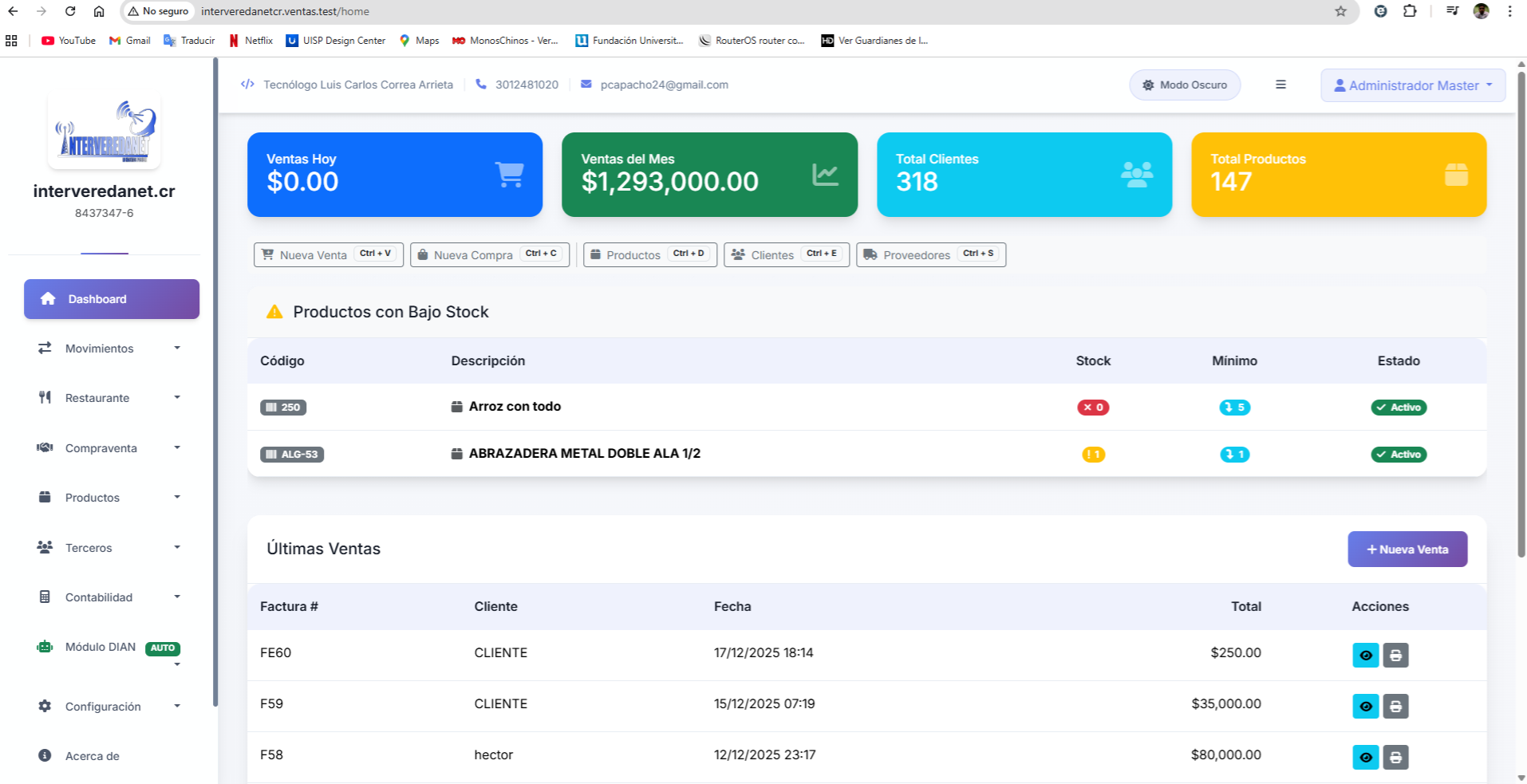This screenshot has height=784, width=1527.
Task: Open the Acerca de page
Action: (91, 755)
